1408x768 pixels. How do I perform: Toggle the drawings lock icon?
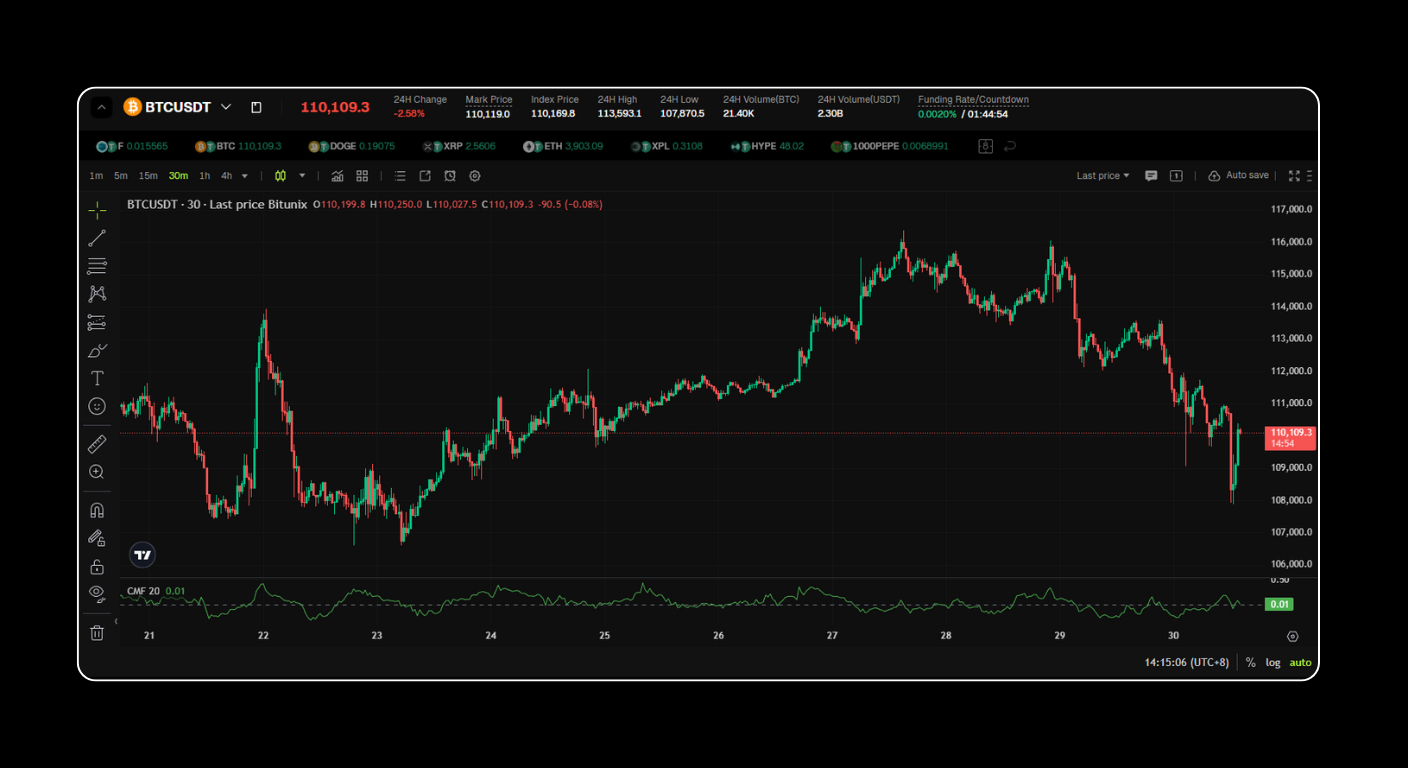[97, 565]
